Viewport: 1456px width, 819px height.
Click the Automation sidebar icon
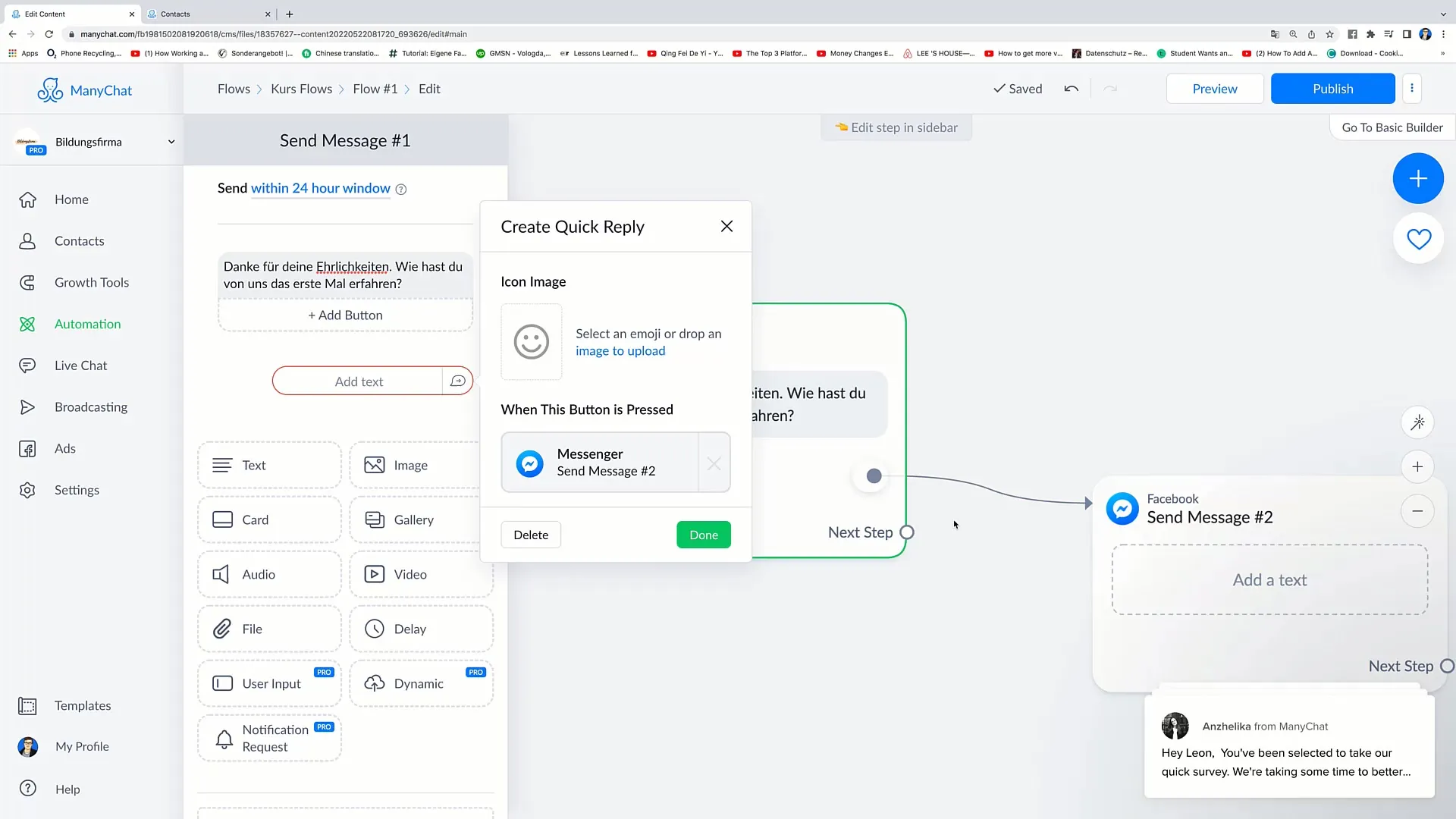point(27,323)
